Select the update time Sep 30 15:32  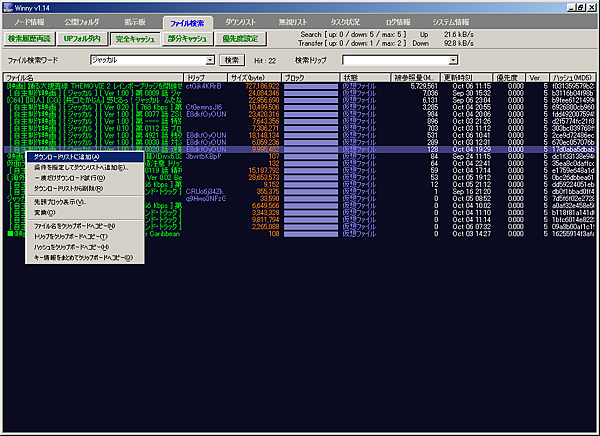point(471,93)
